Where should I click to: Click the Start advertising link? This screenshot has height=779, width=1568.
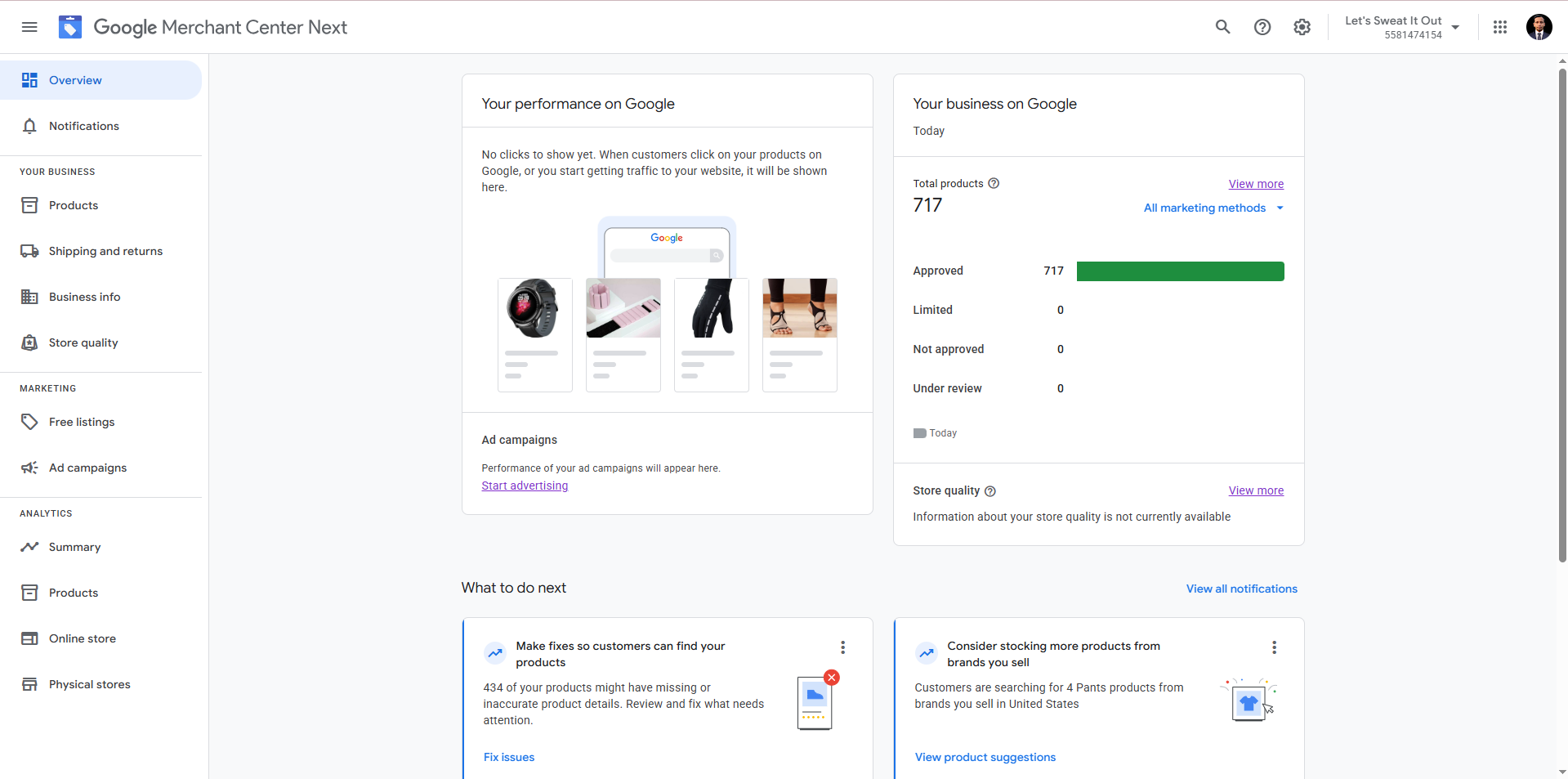click(x=525, y=486)
